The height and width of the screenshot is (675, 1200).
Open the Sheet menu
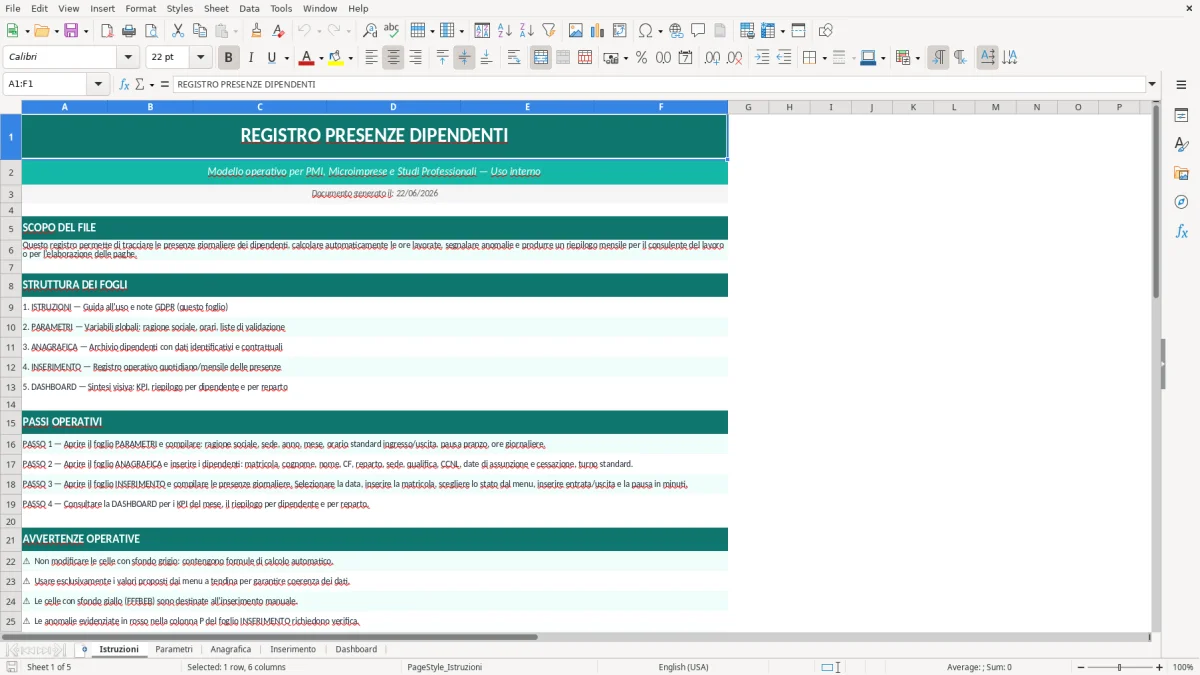coord(216,8)
